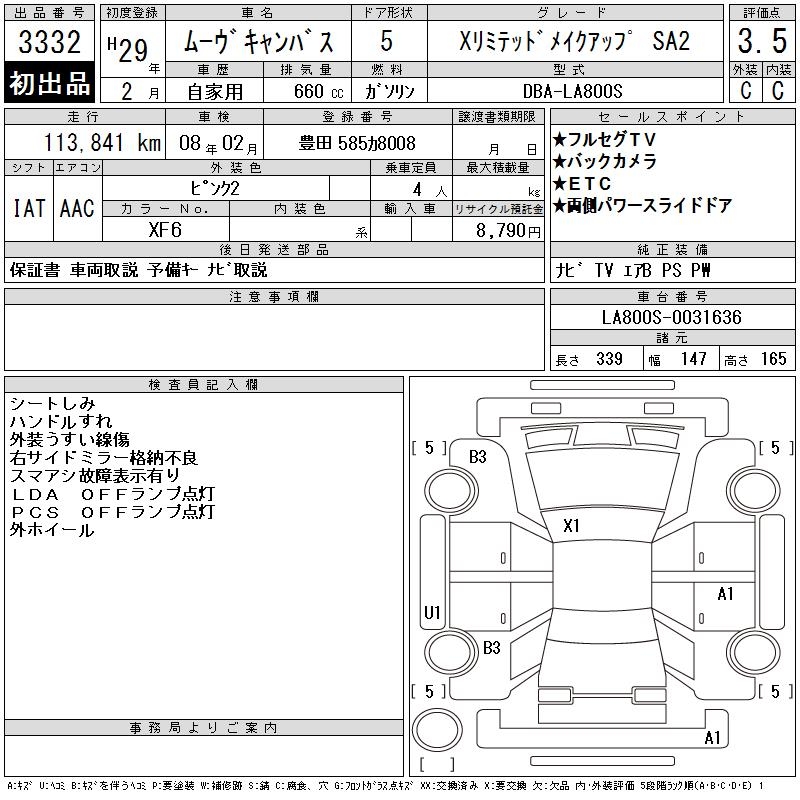Select B3 mark near front-left fender
This screenshot has height=800, width=800.
(x=478, y=457)
